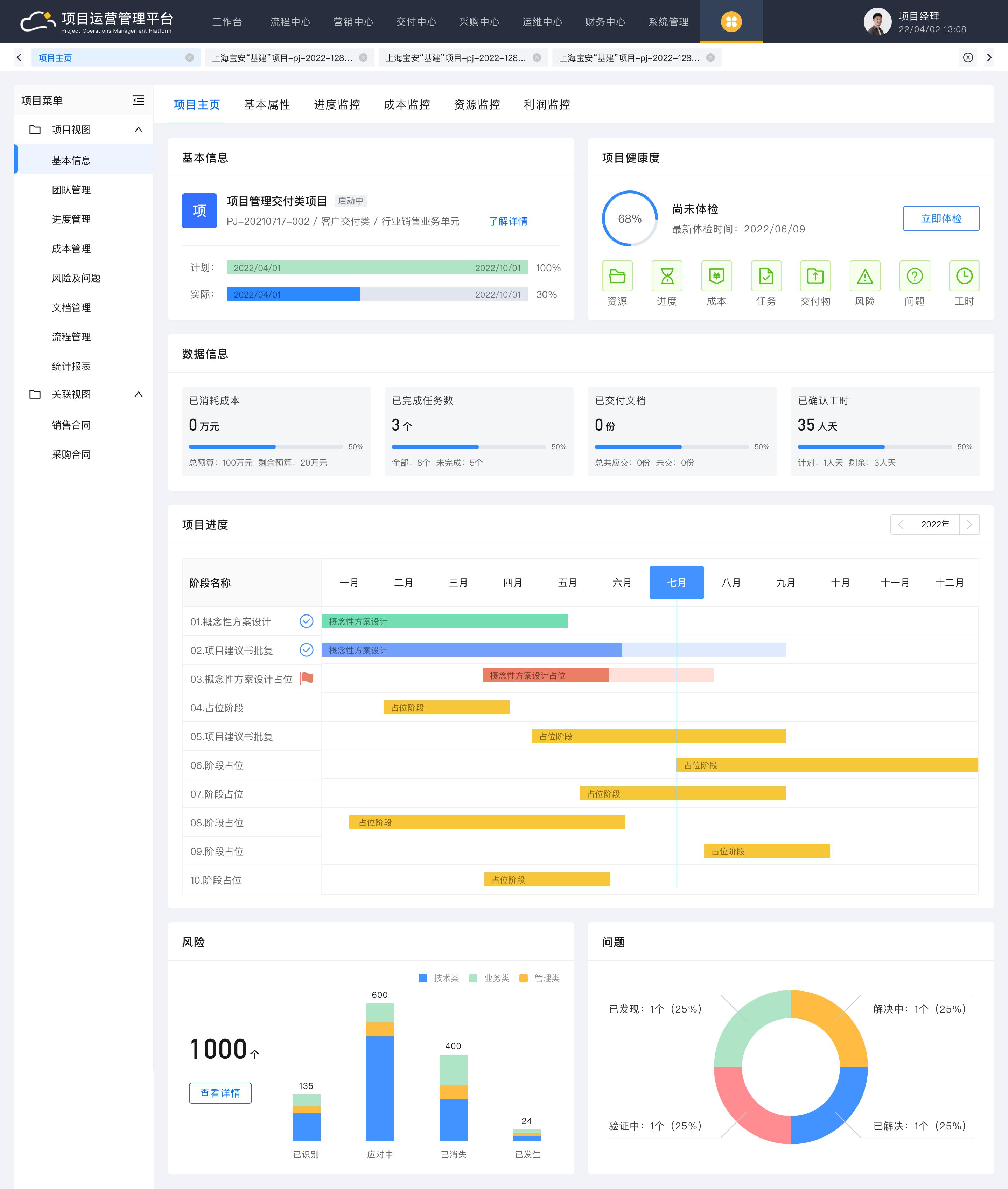The image size is (1008, 1189).
Task: Click the 成本 yen health icon
Action: [716, 276]
